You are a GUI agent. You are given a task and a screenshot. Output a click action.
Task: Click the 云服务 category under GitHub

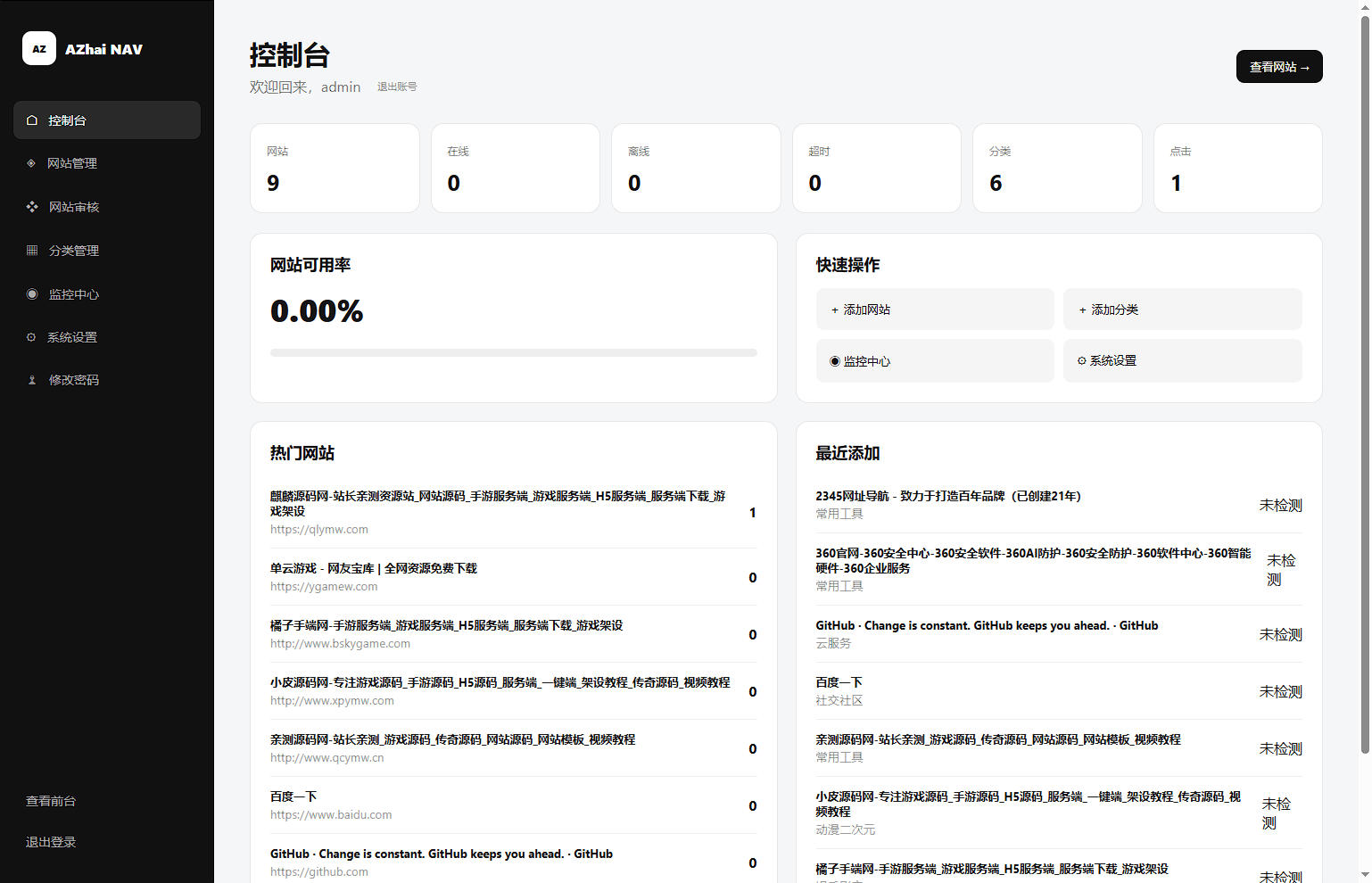[833, 643]
